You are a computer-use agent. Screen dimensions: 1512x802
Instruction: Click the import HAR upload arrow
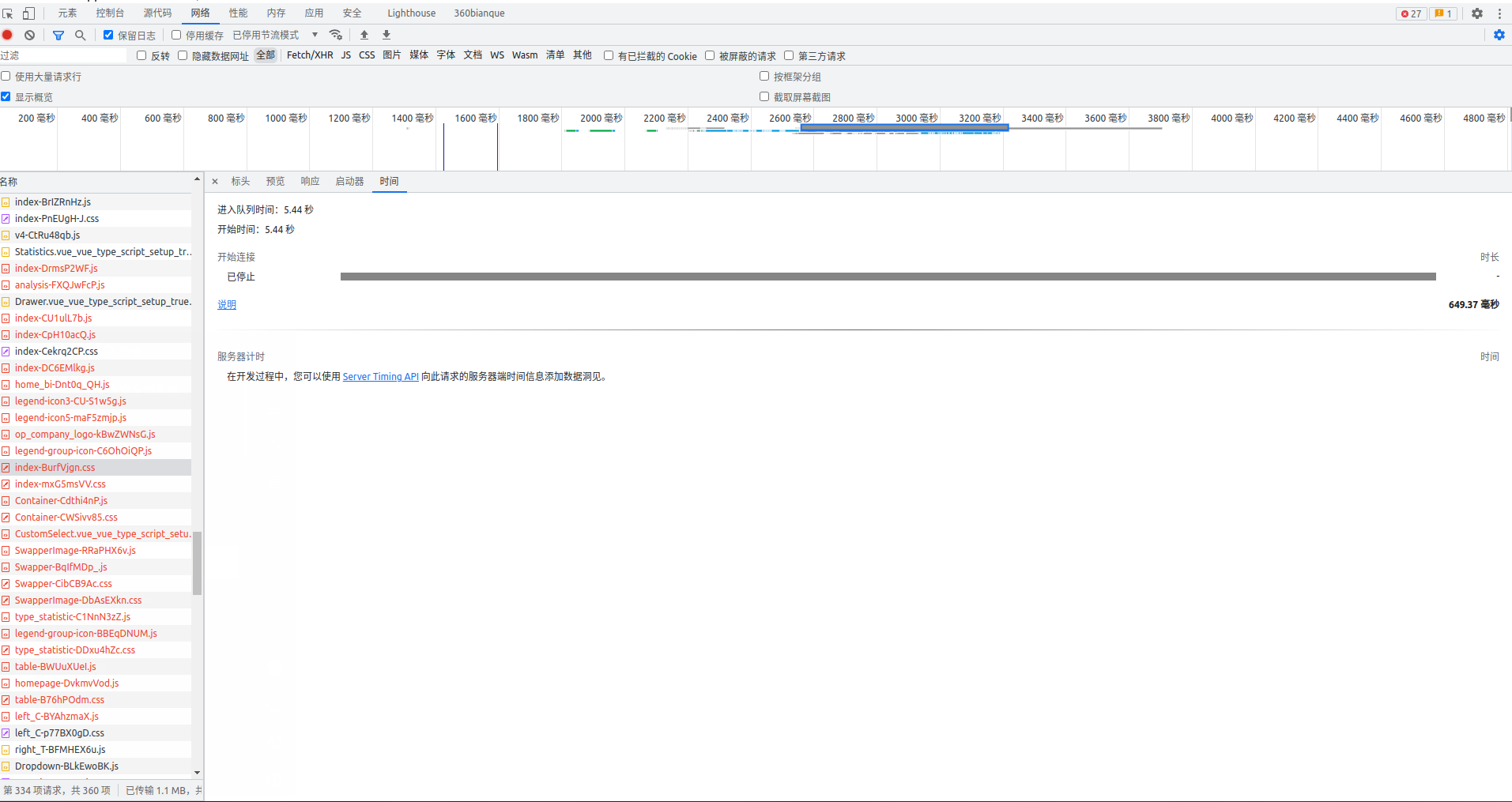(x=364, y=35)
